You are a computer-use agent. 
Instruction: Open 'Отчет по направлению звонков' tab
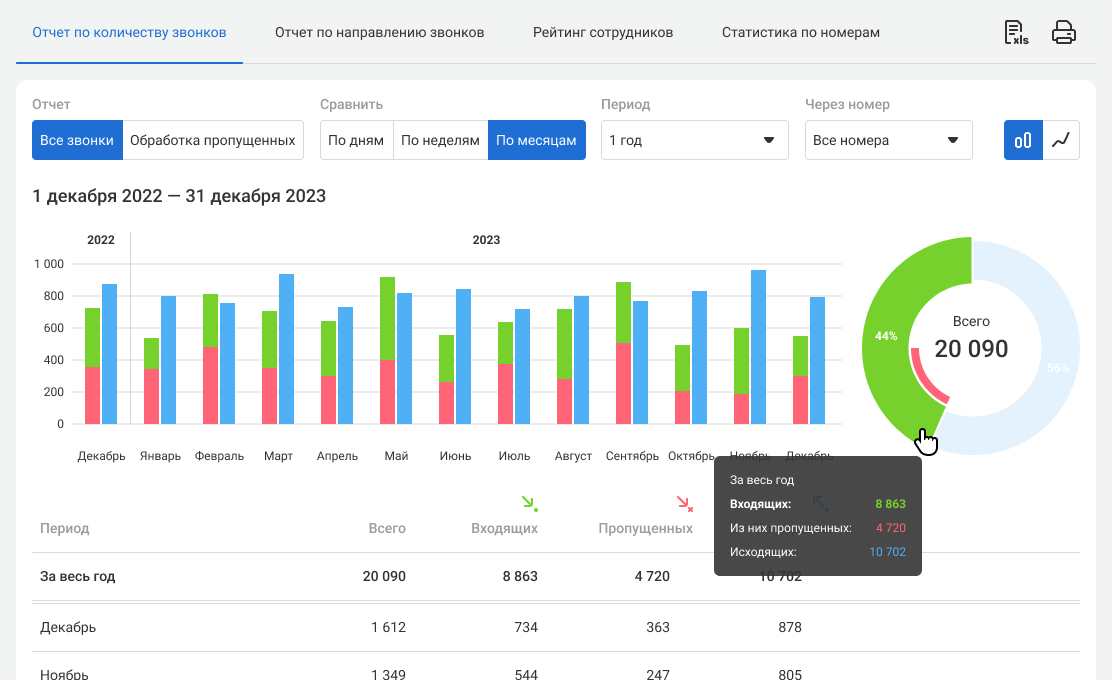click(x=379, y=33)
